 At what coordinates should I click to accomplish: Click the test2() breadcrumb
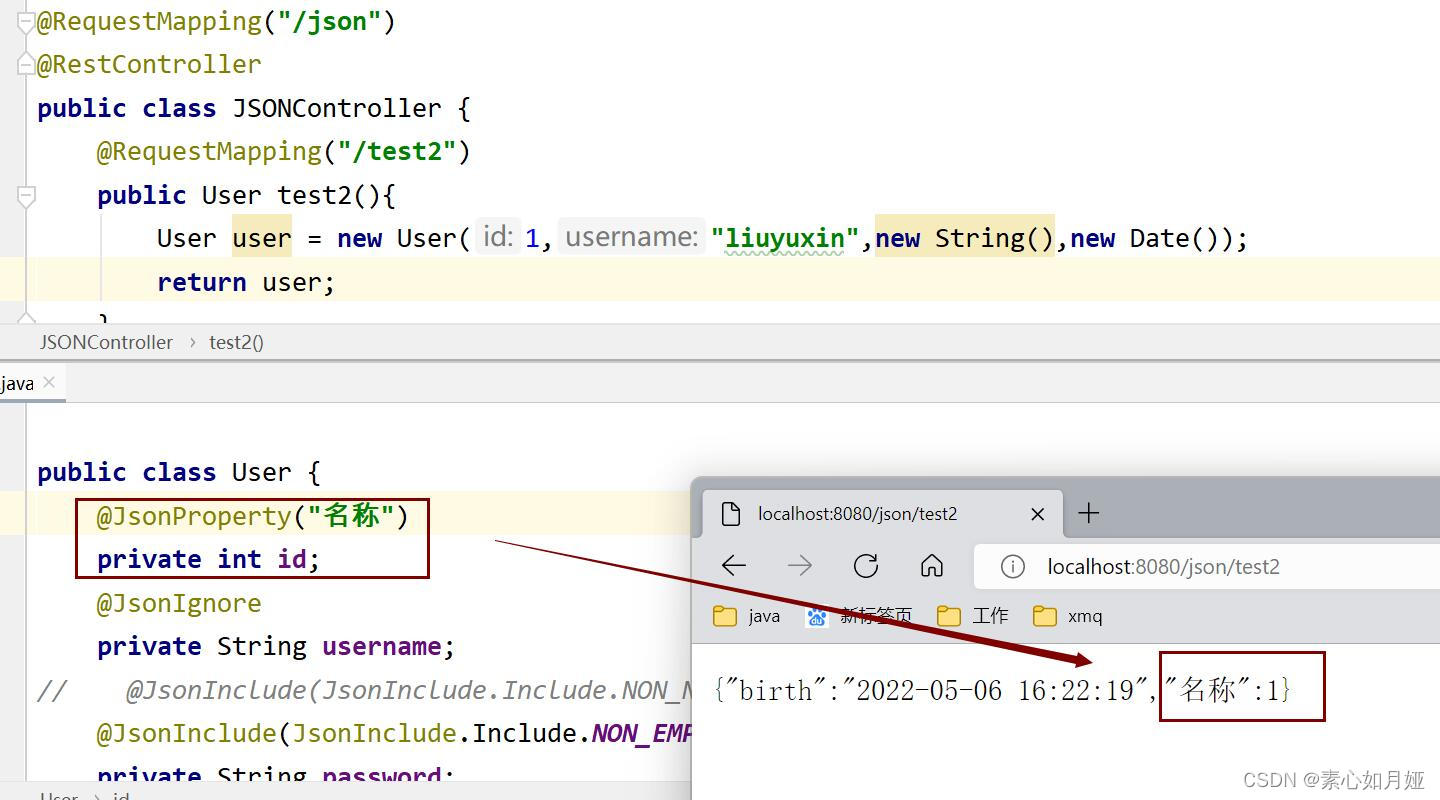236,342
